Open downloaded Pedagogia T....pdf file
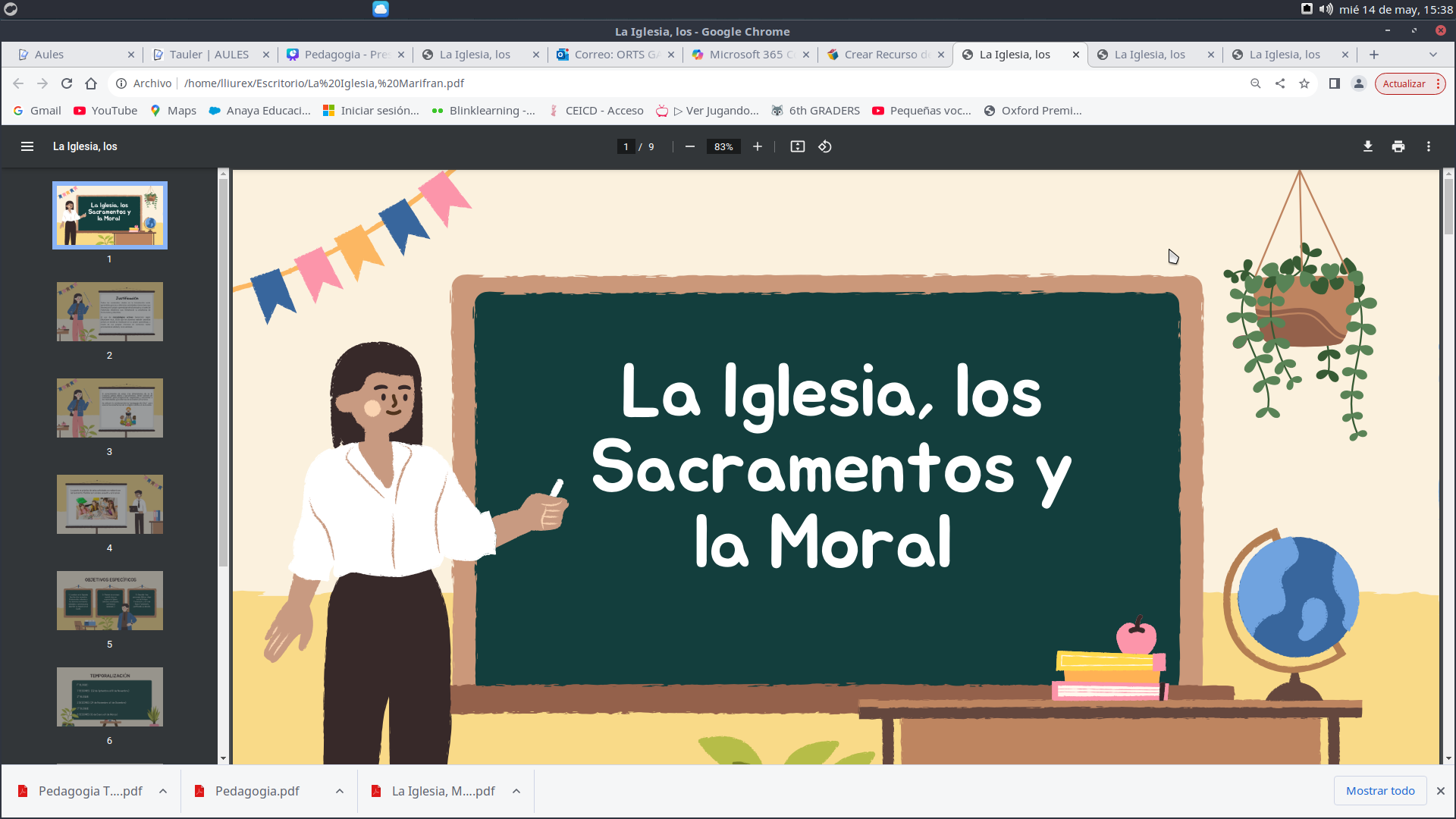Viewport: 1456px width, 819px height. (x=80, y=791)
